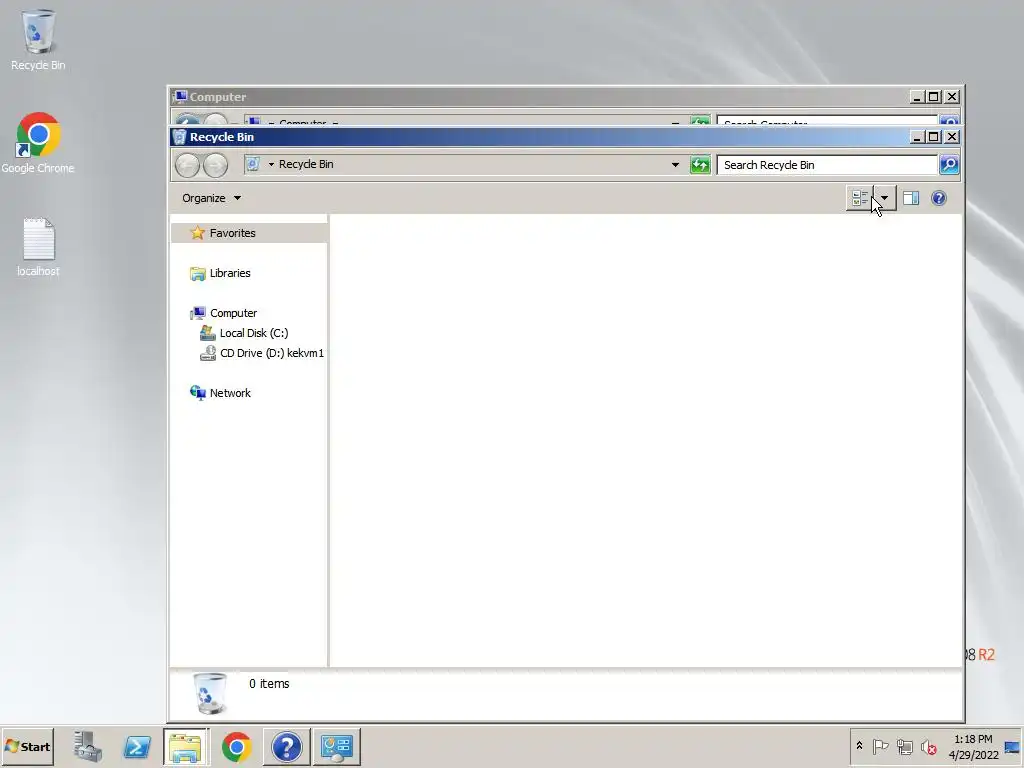
Task: Expand the address bar history dropdown
Action: click(675, 165)
